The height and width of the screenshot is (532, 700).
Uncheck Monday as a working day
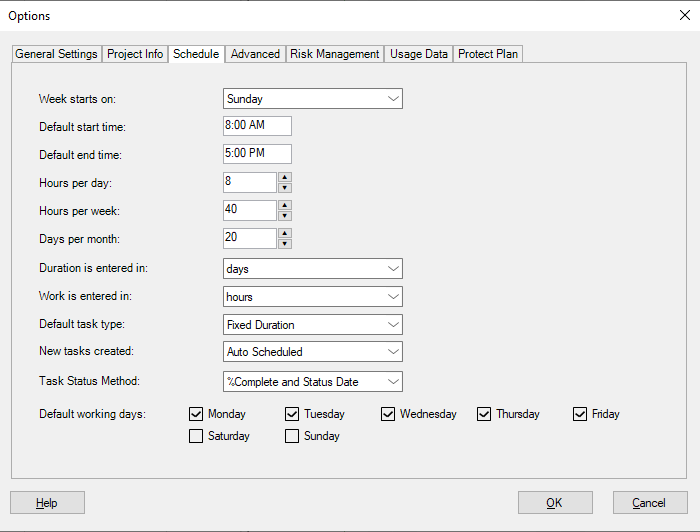[196, 414]
